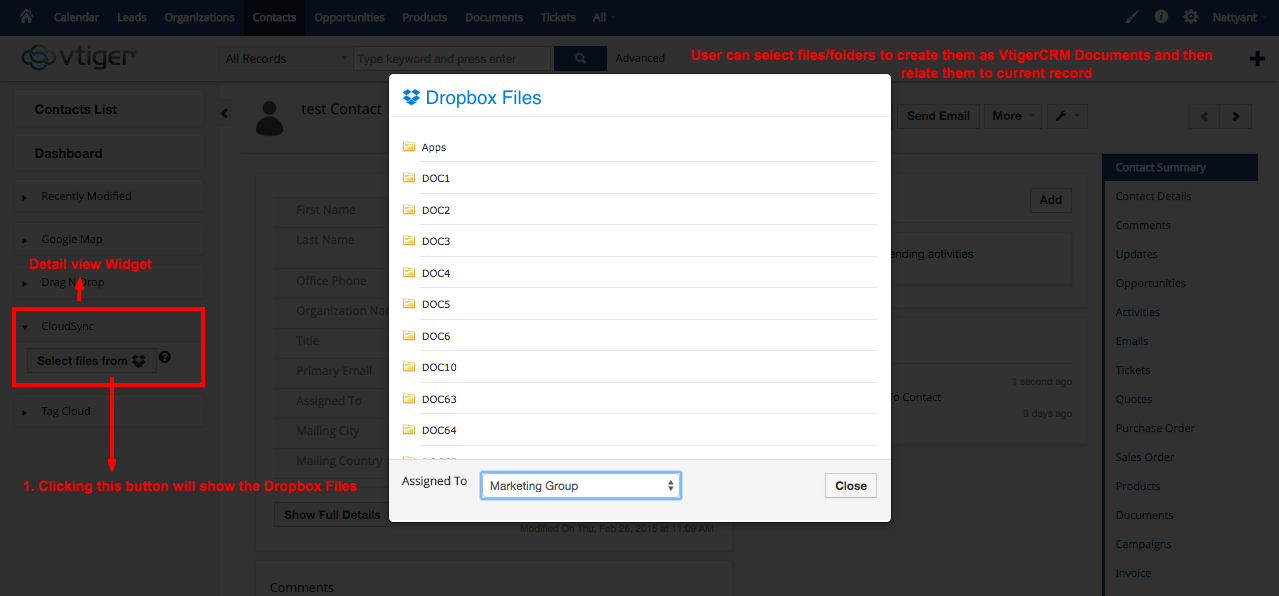Viewport: 1279px width, 596px height.
Task: Open the Advanced search link
Action: tap(640, 58)
